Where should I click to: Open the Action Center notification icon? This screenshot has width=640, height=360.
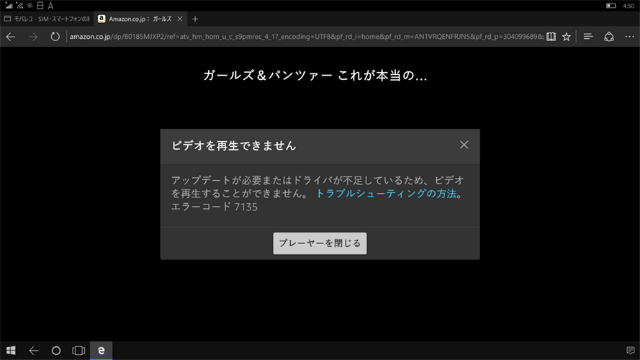630,350
